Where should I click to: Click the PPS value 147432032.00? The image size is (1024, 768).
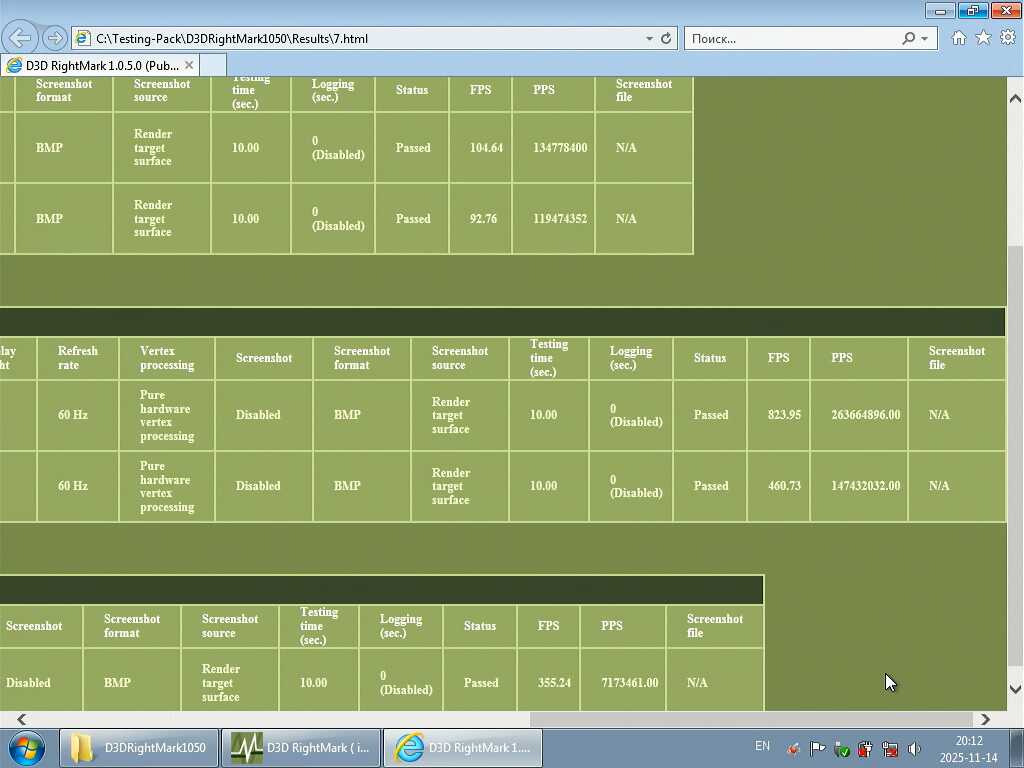pyautogui.click(x=865, y=486)
